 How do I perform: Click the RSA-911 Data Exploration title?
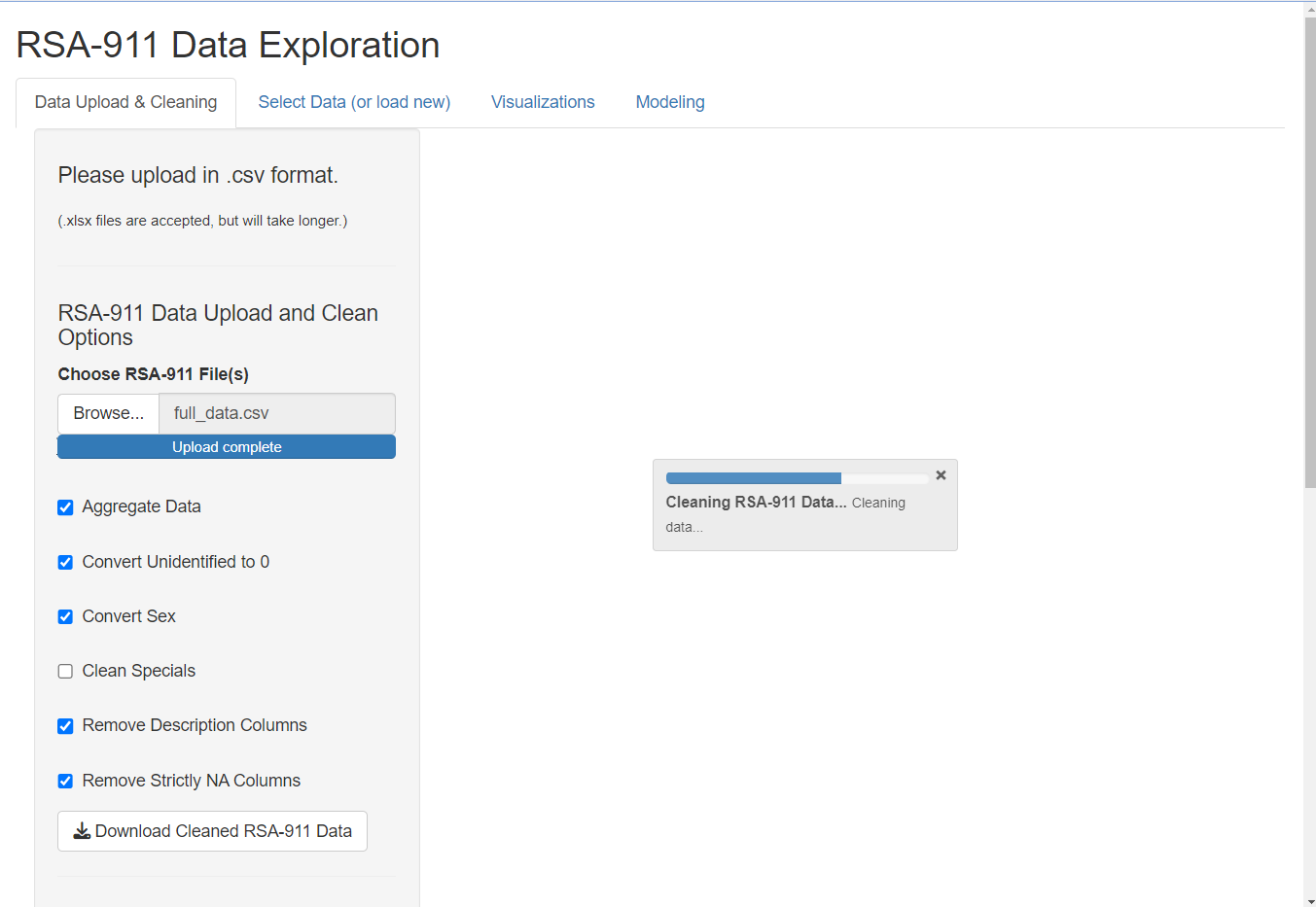coord(228,46)
